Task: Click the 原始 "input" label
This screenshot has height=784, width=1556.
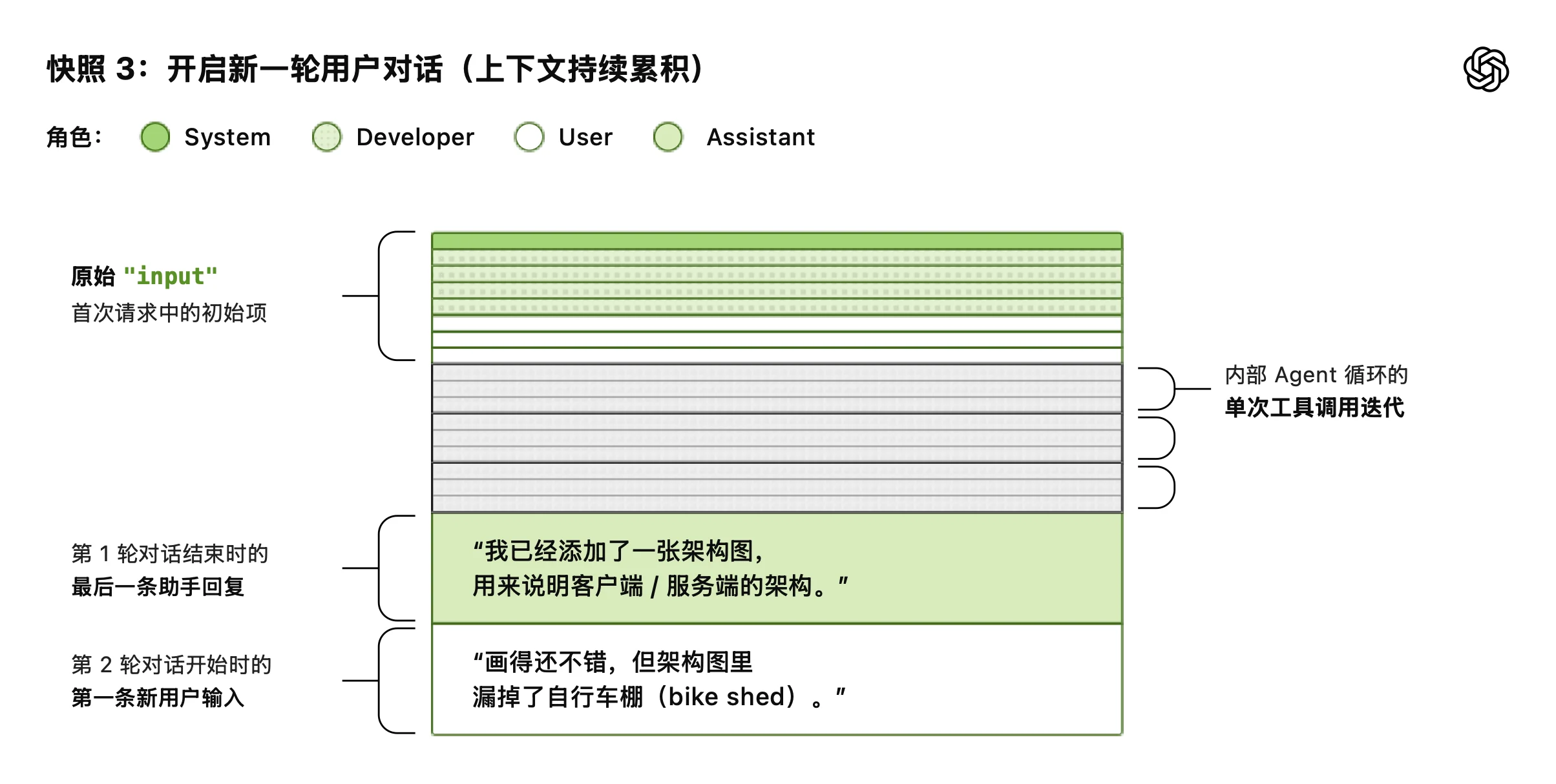Action: click(x=145, y=276)
